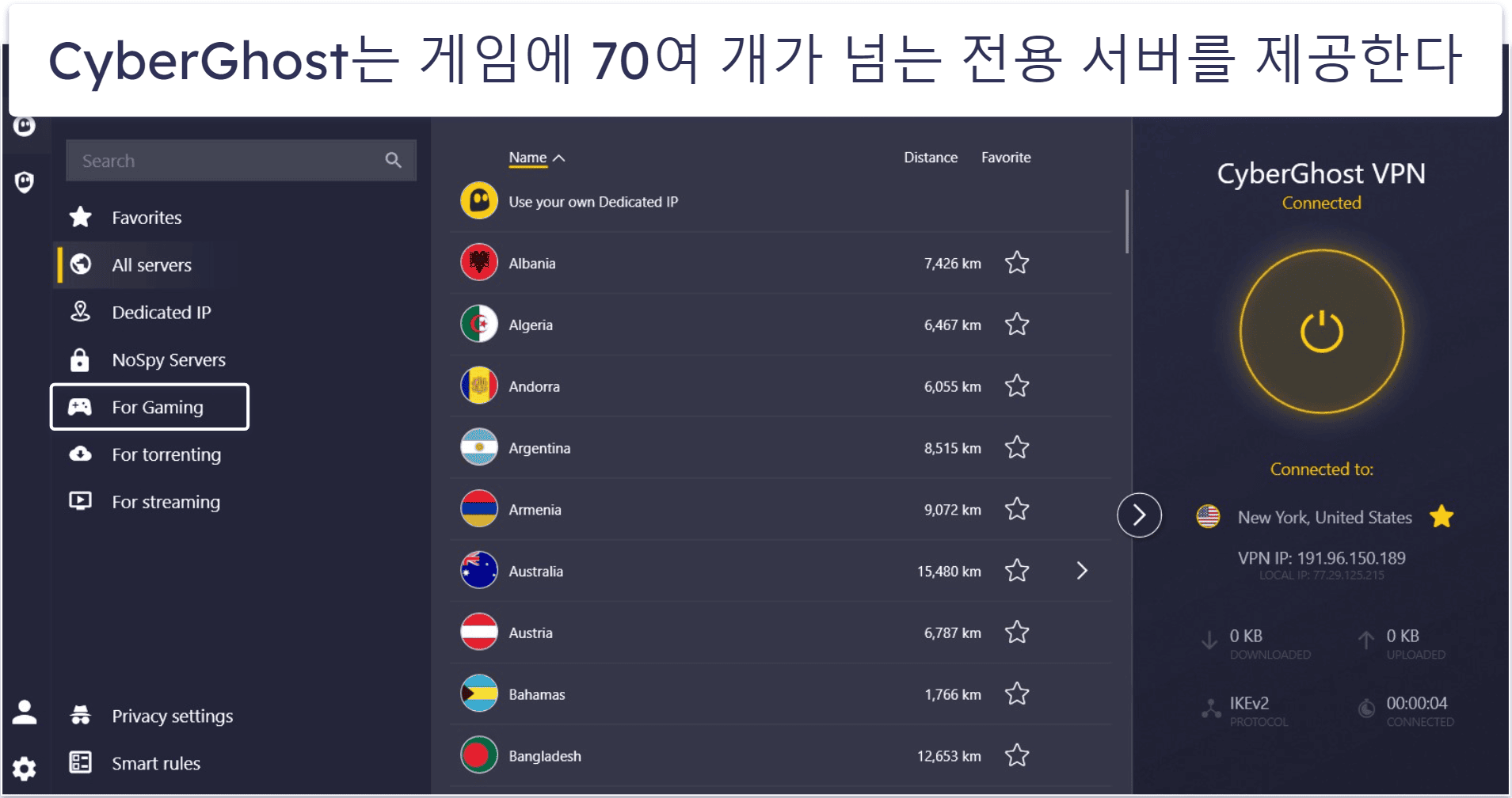This screenshot has height=798, width=1512.
Task: Click the Albania flag icon
Action: 479,263
